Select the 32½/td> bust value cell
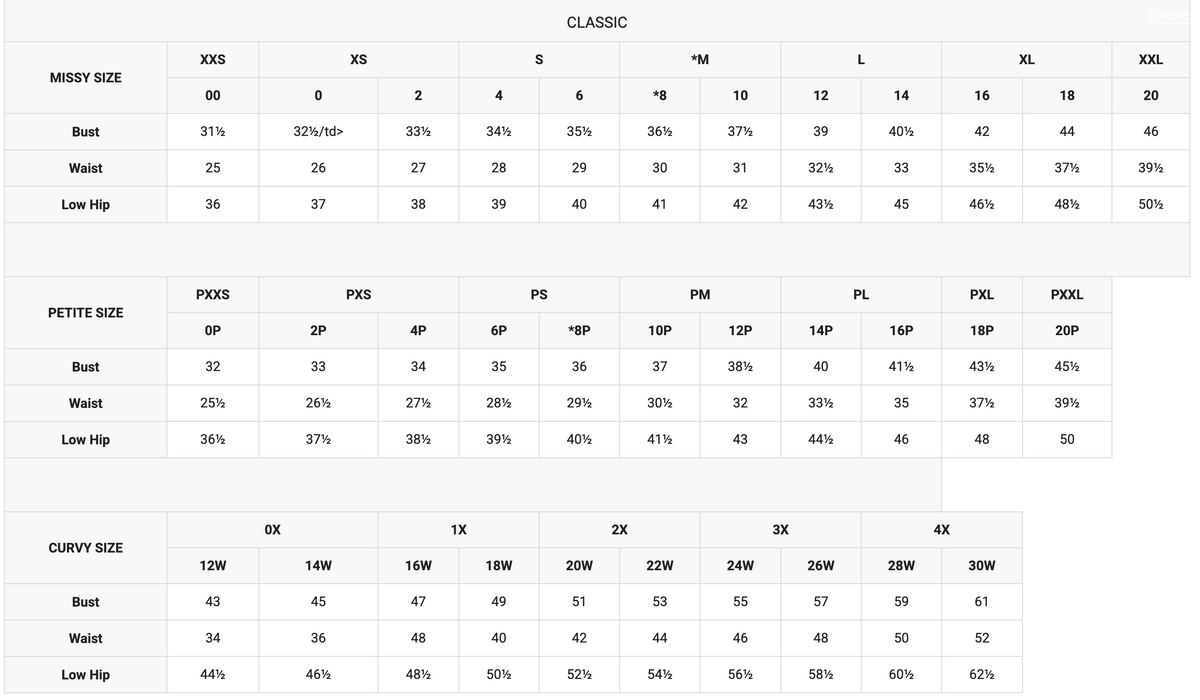1200x700 pixels. pos(318,131)
